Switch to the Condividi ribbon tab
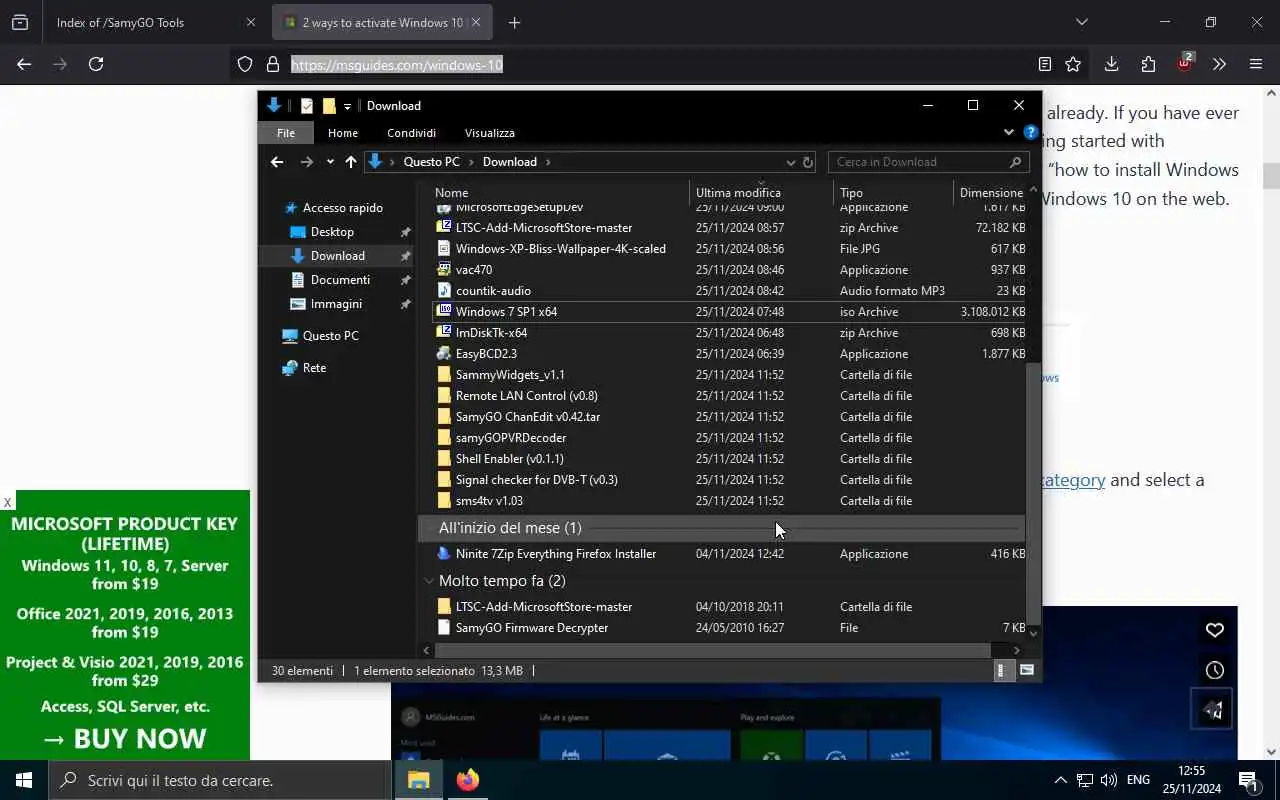Image resolution: width=1280 pixels, height=800 pixels. 412,133
